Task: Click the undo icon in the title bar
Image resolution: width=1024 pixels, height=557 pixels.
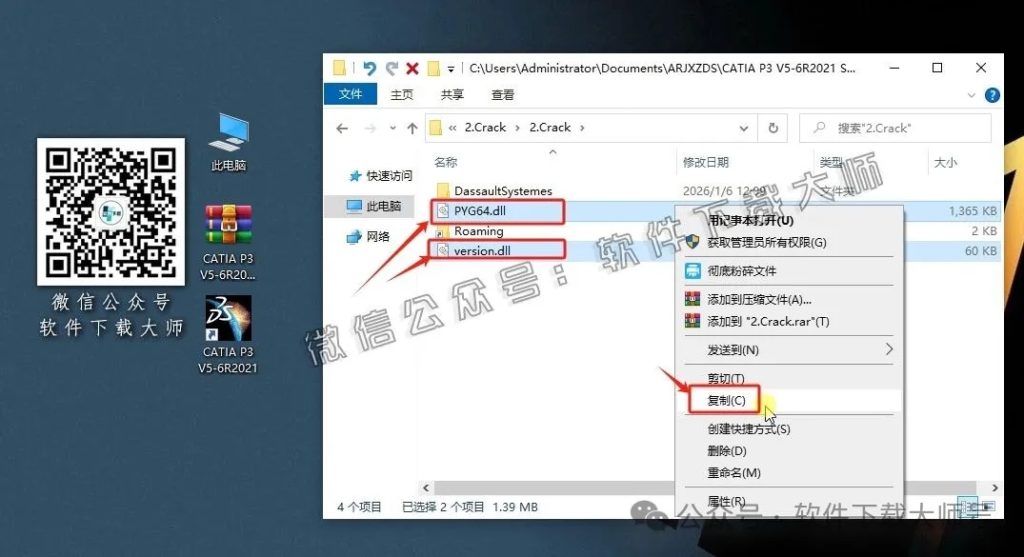Action: 370,68
